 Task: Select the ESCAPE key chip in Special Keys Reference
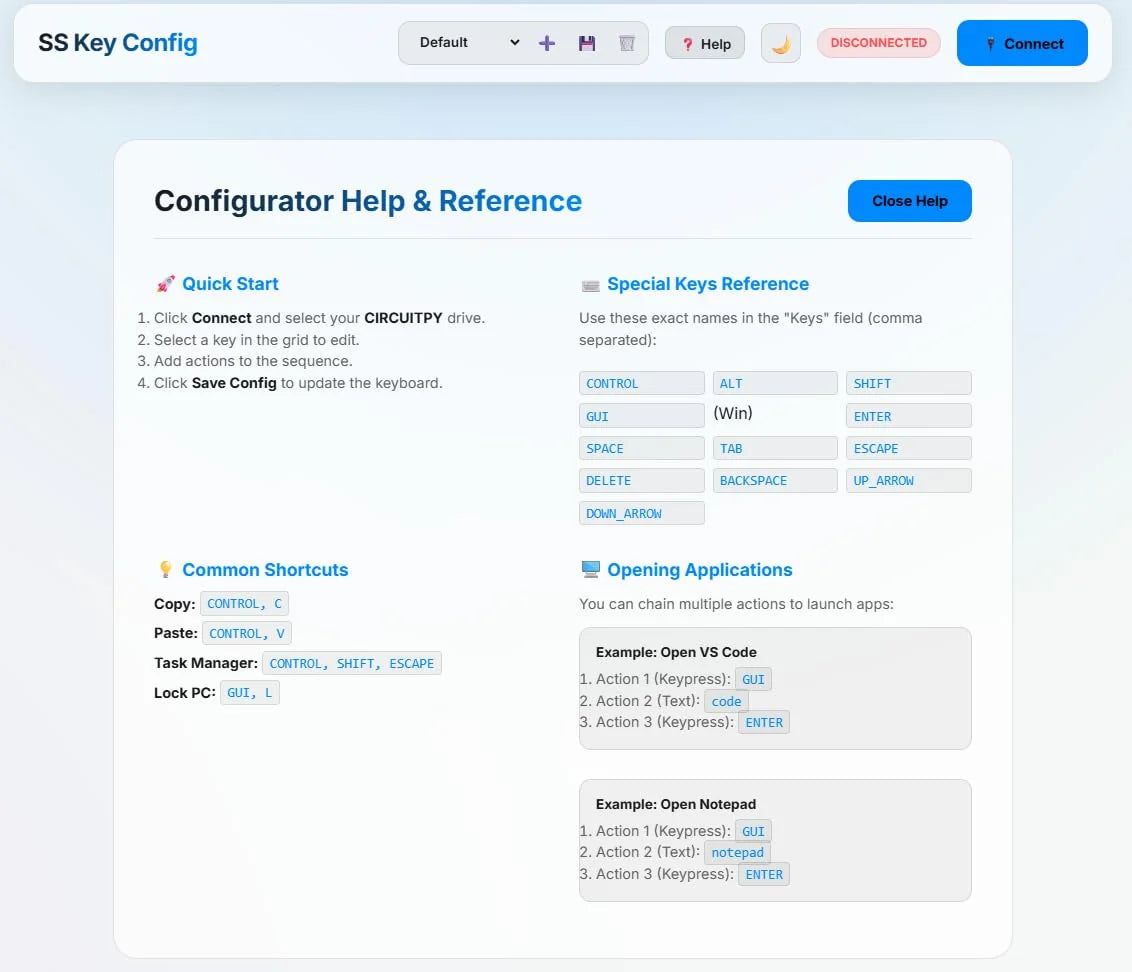point(908,448)
